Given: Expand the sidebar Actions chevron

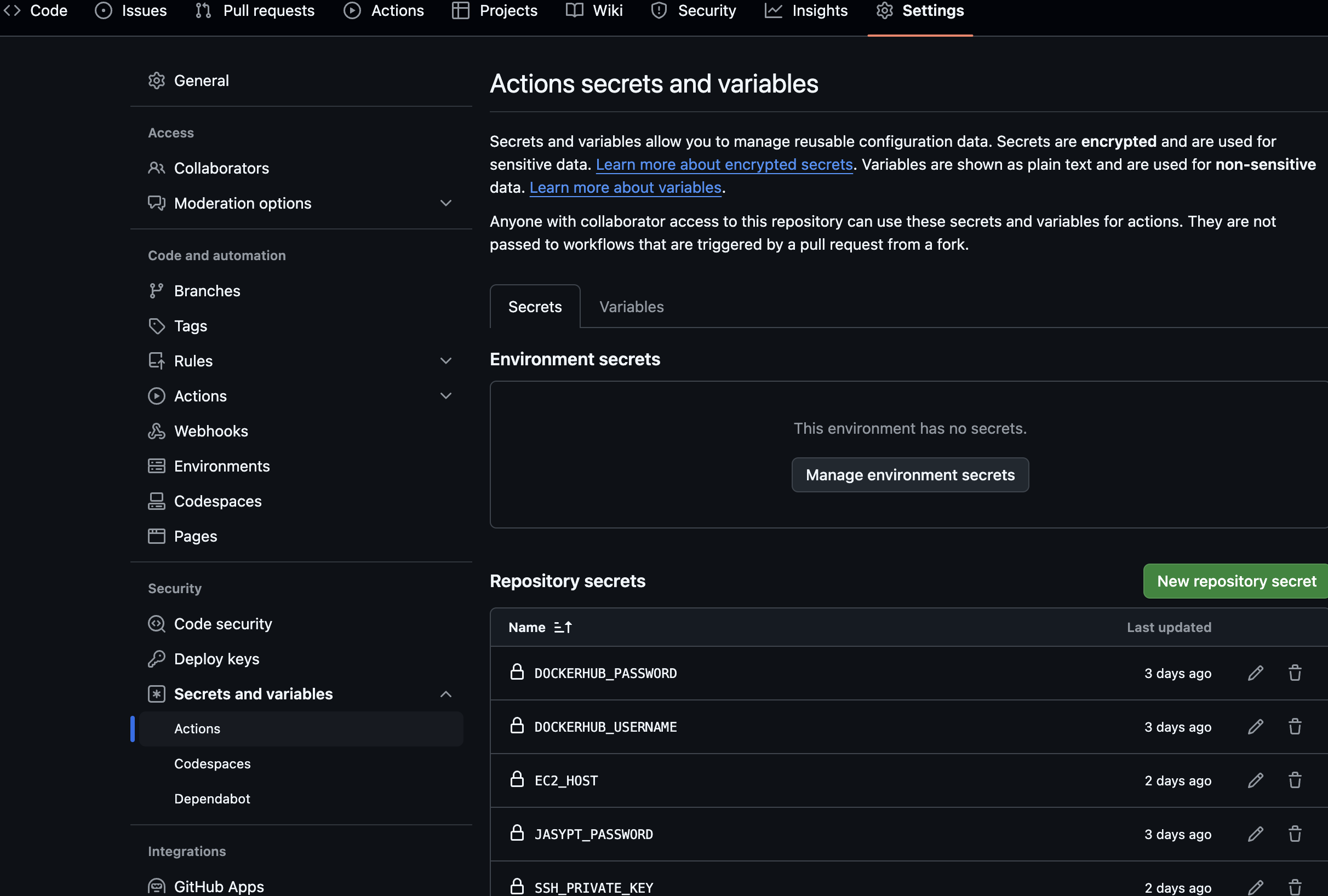Looking at the screenshot, I should [x=446, y=396].
